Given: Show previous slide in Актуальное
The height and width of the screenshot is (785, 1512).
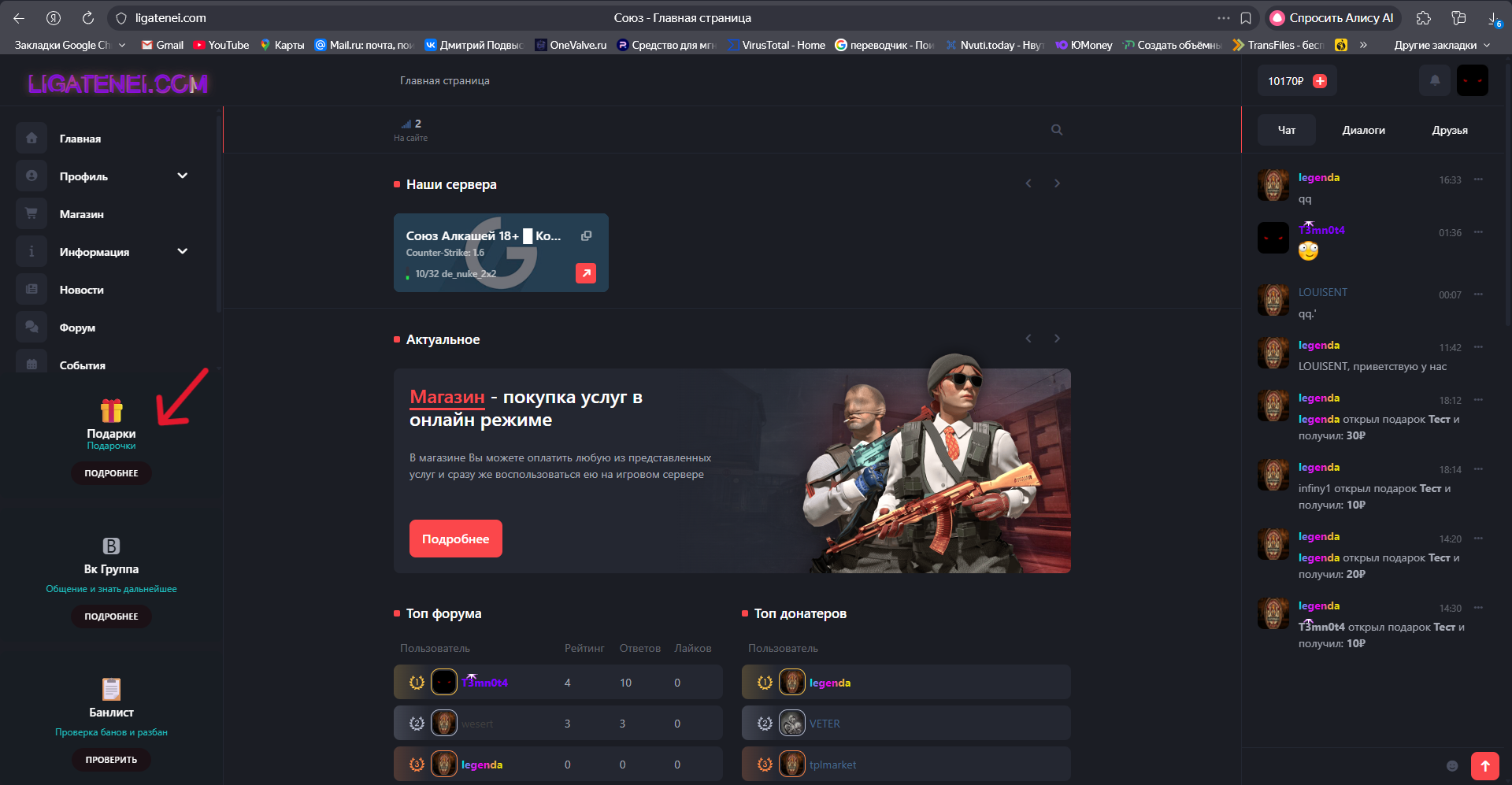Looking at the screenshot, I should (1028, 339).
